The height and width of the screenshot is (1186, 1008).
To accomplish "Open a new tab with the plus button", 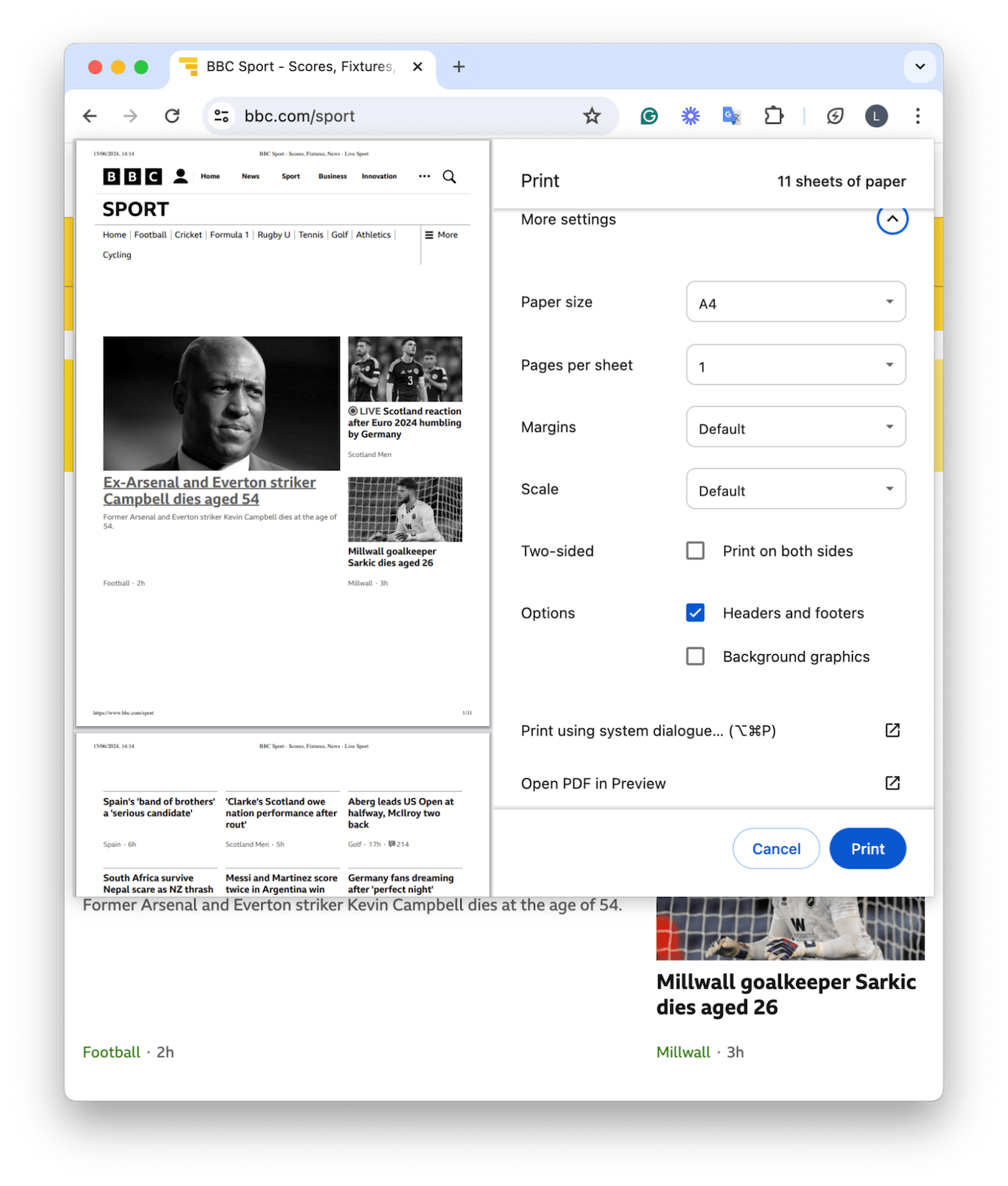I will (459, 67).
